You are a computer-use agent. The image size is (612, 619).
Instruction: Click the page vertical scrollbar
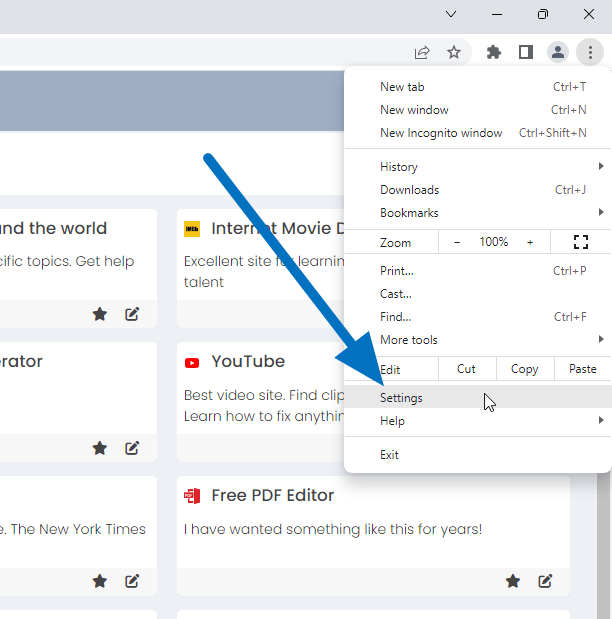603,545
